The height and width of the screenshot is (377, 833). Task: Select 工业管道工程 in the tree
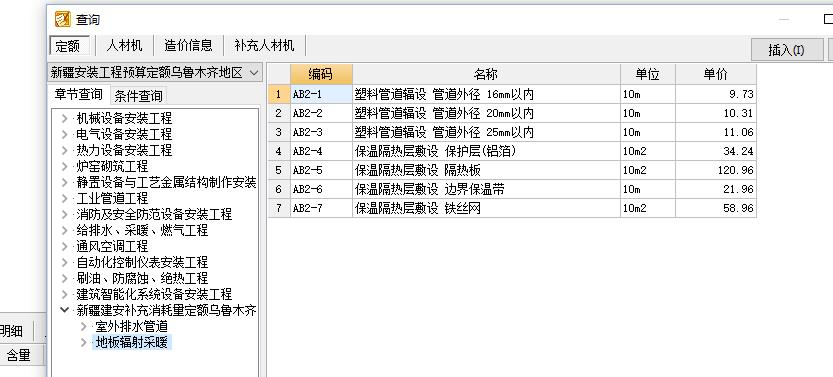[x=112, y=198]
